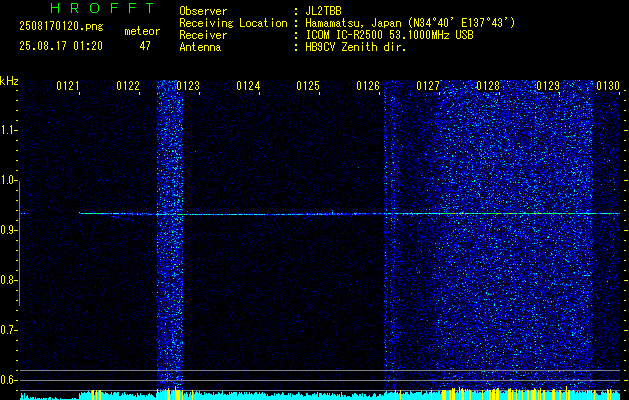Click the Receiving Location Hamamatsu, Japan text
The image size is (629, 400).
click(410, 23)
